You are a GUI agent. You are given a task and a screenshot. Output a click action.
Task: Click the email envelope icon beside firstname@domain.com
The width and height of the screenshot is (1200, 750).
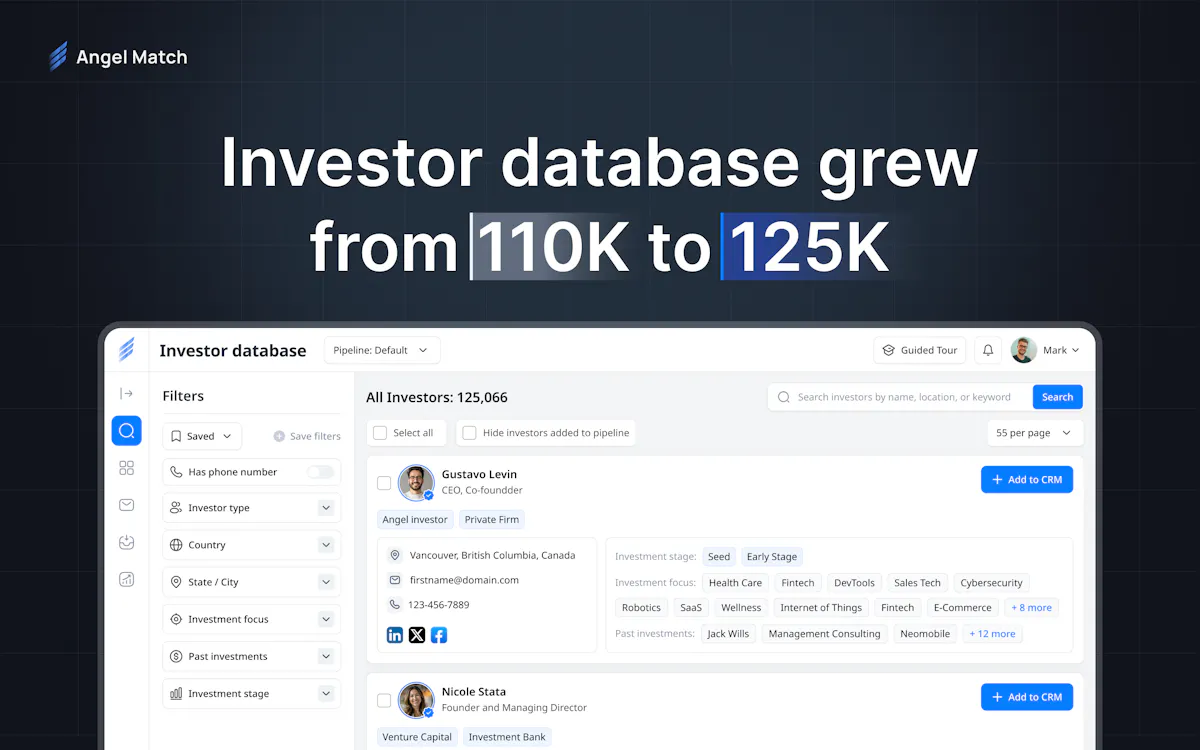pos(395,580)
